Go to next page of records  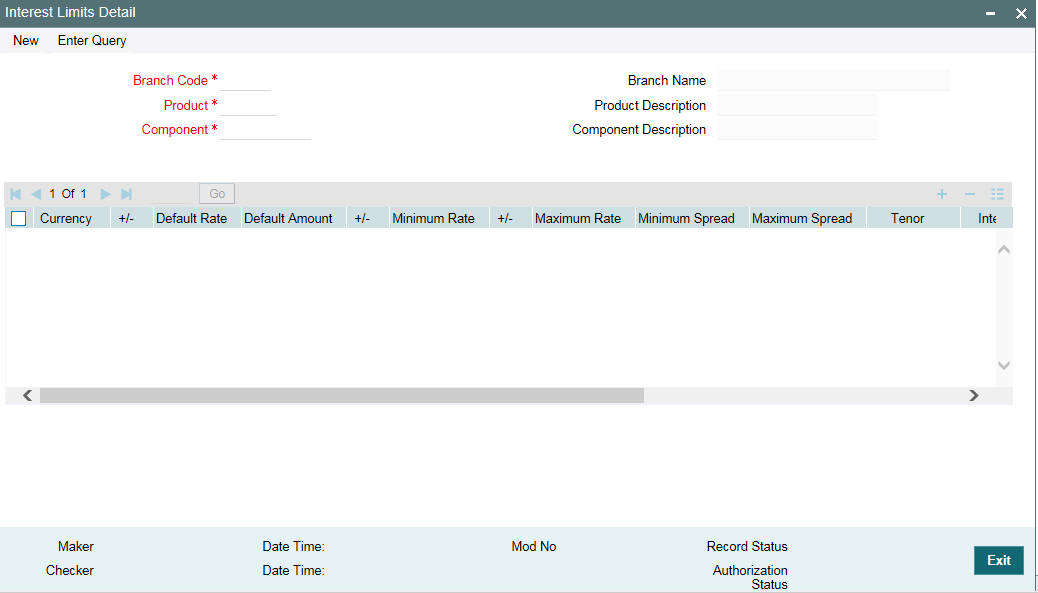(105, 194)
